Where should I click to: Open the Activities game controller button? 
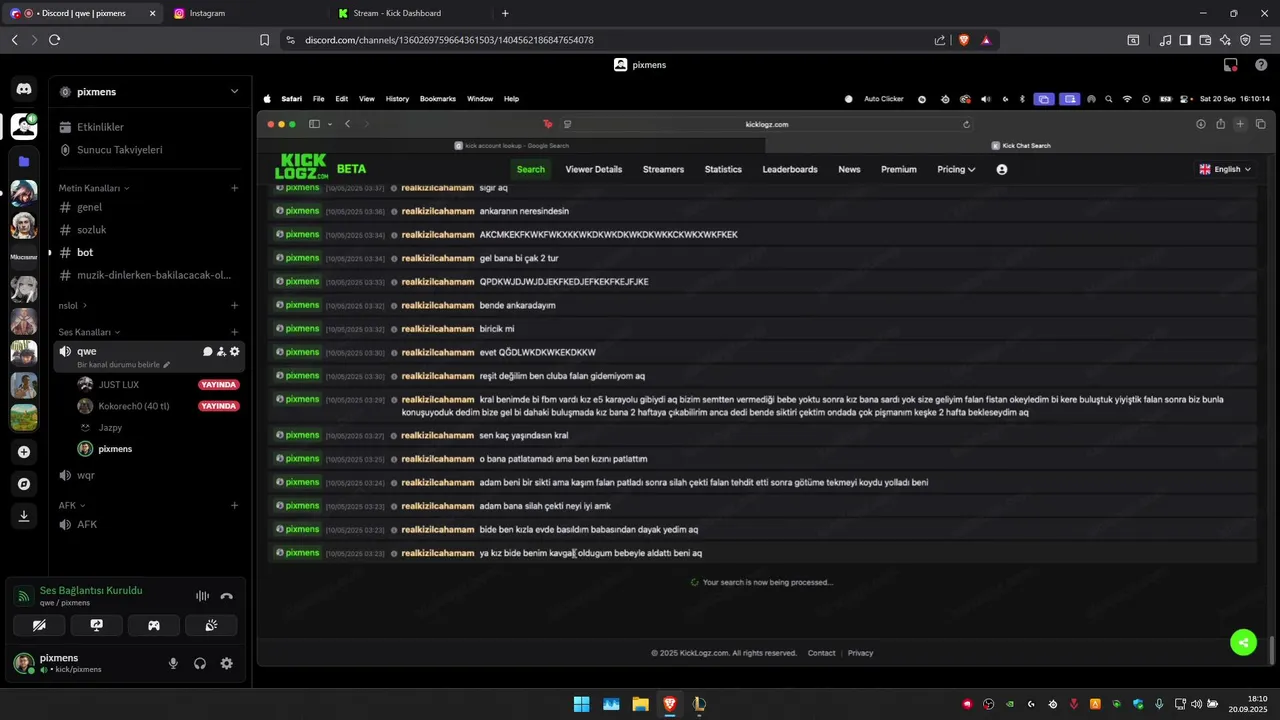click(x=154, y=626)
